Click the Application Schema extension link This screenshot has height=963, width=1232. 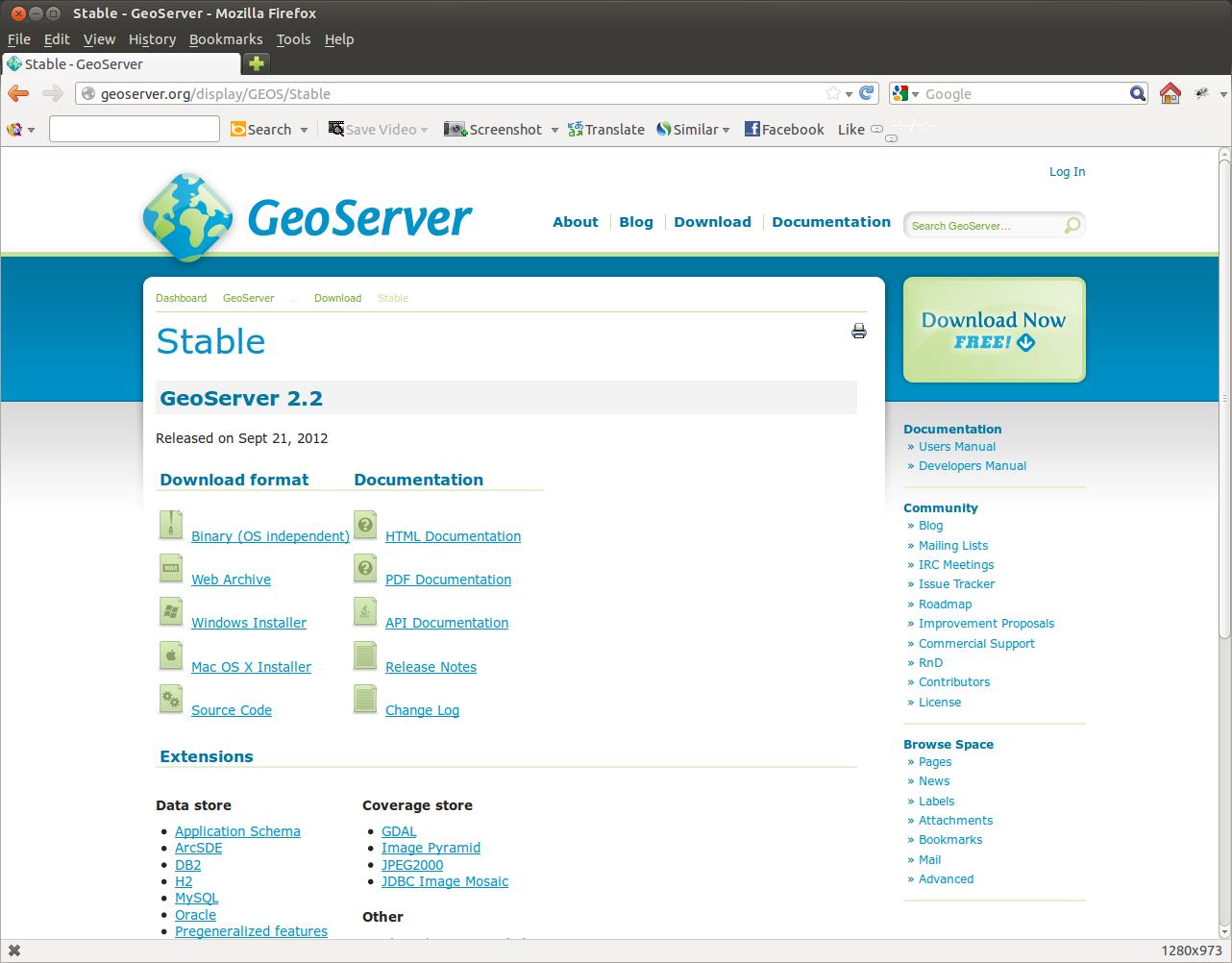click(237, 831)
